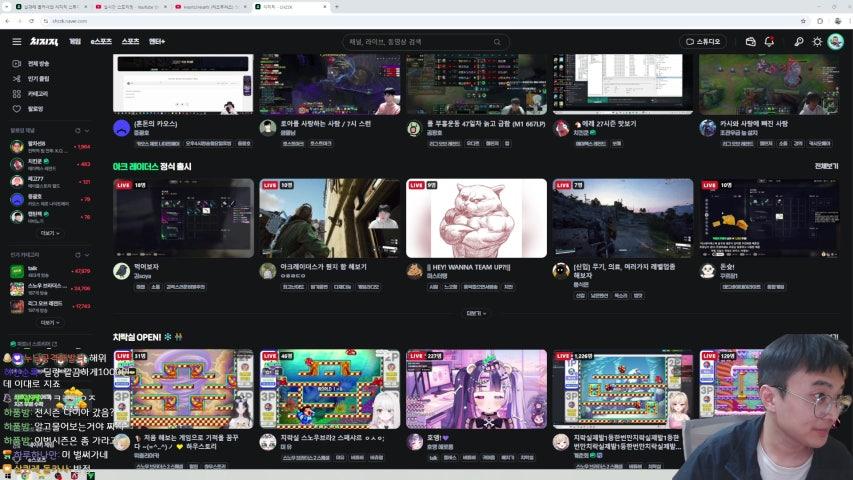Open the profile avatar menu
Viewport: 853px width, 480px height.
click(x=835, y=42)
